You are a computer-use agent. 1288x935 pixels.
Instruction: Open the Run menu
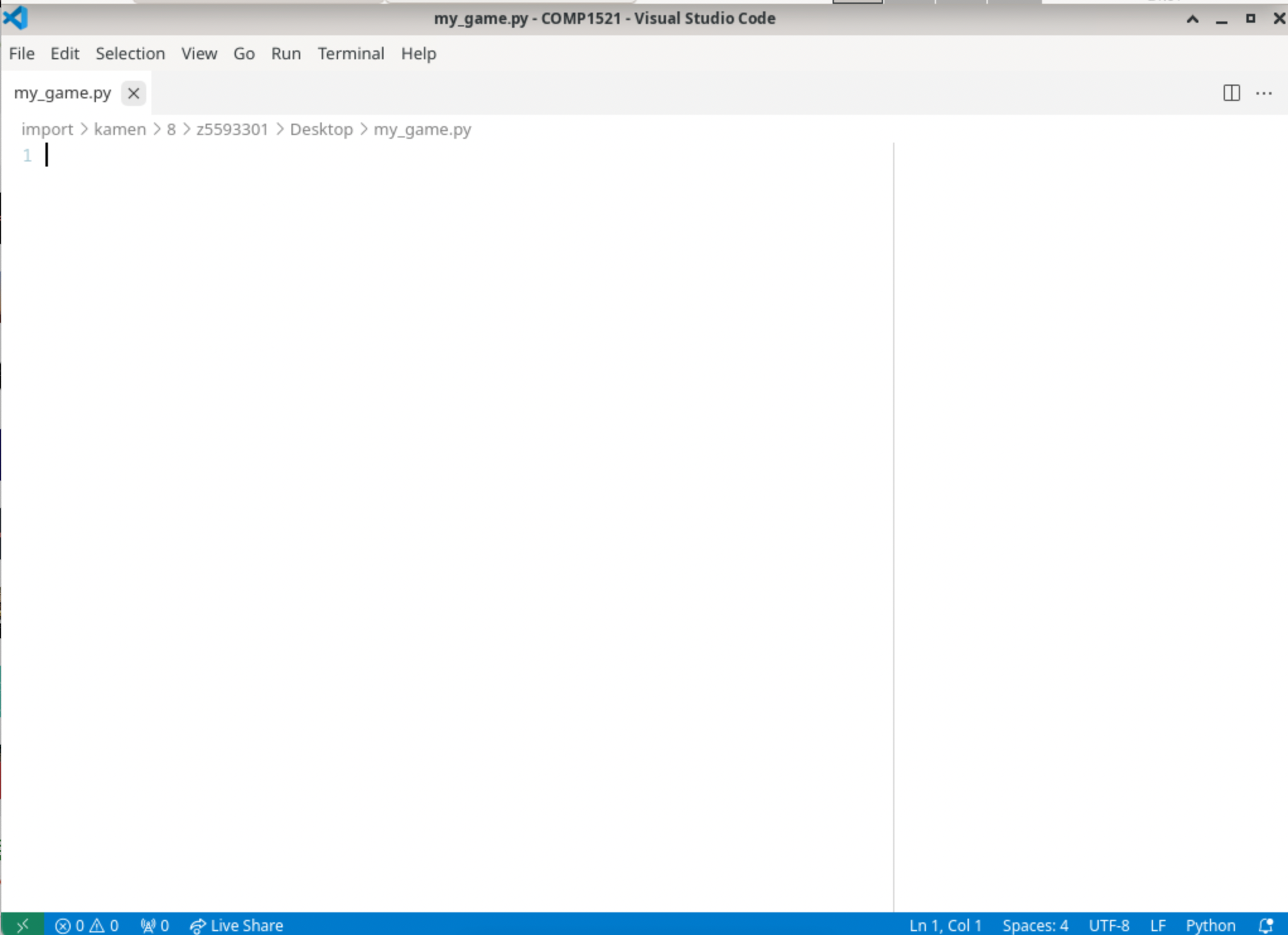285,54
